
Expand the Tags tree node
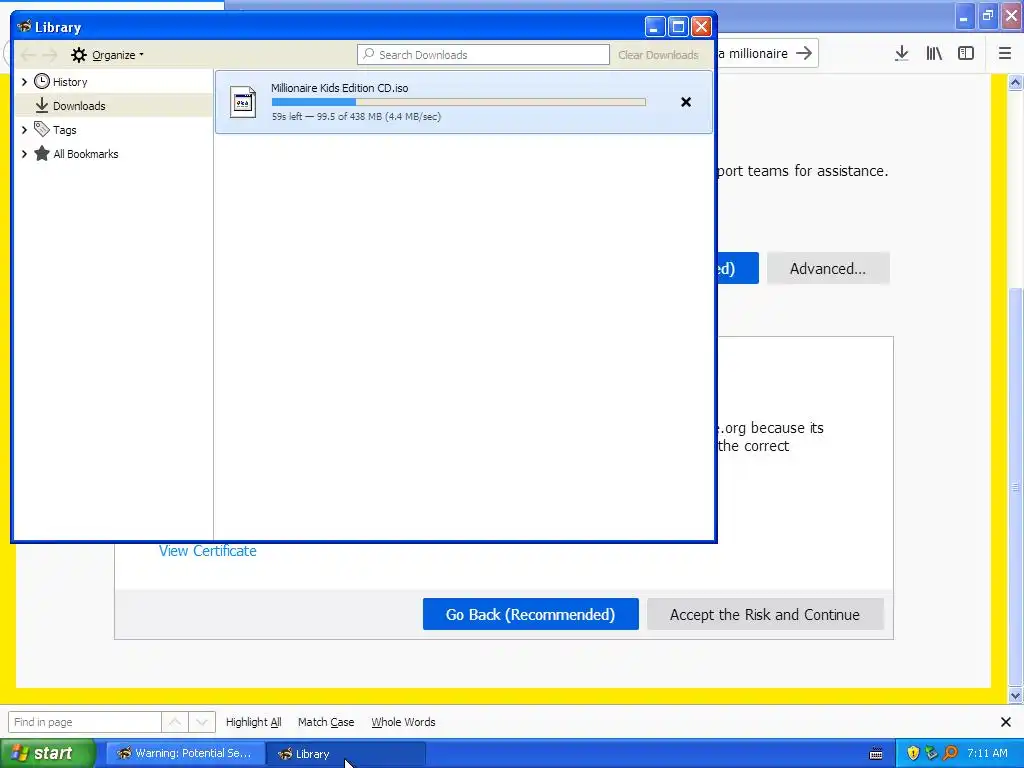point(24,130)
